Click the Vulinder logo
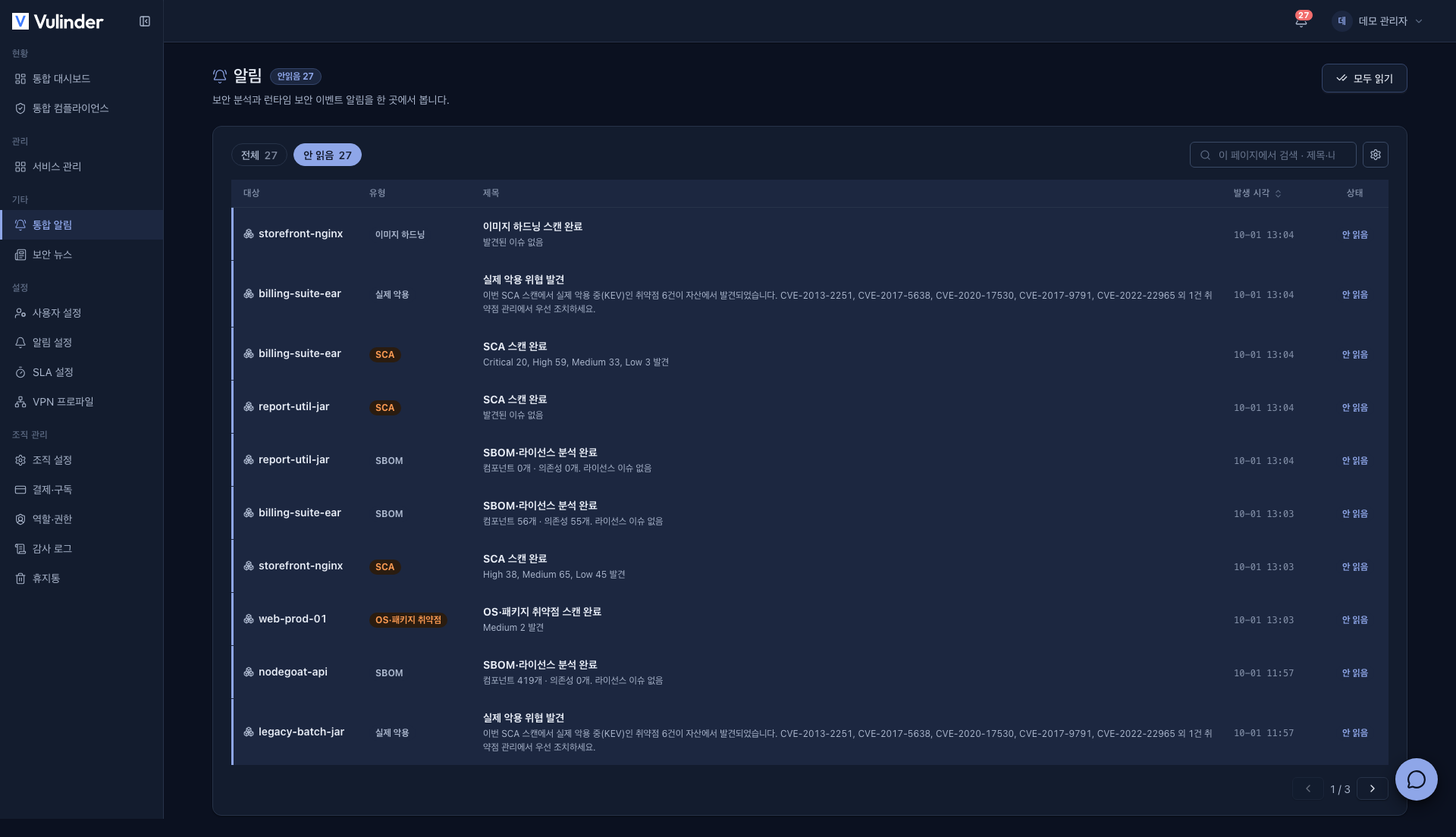 pos(58,21)
